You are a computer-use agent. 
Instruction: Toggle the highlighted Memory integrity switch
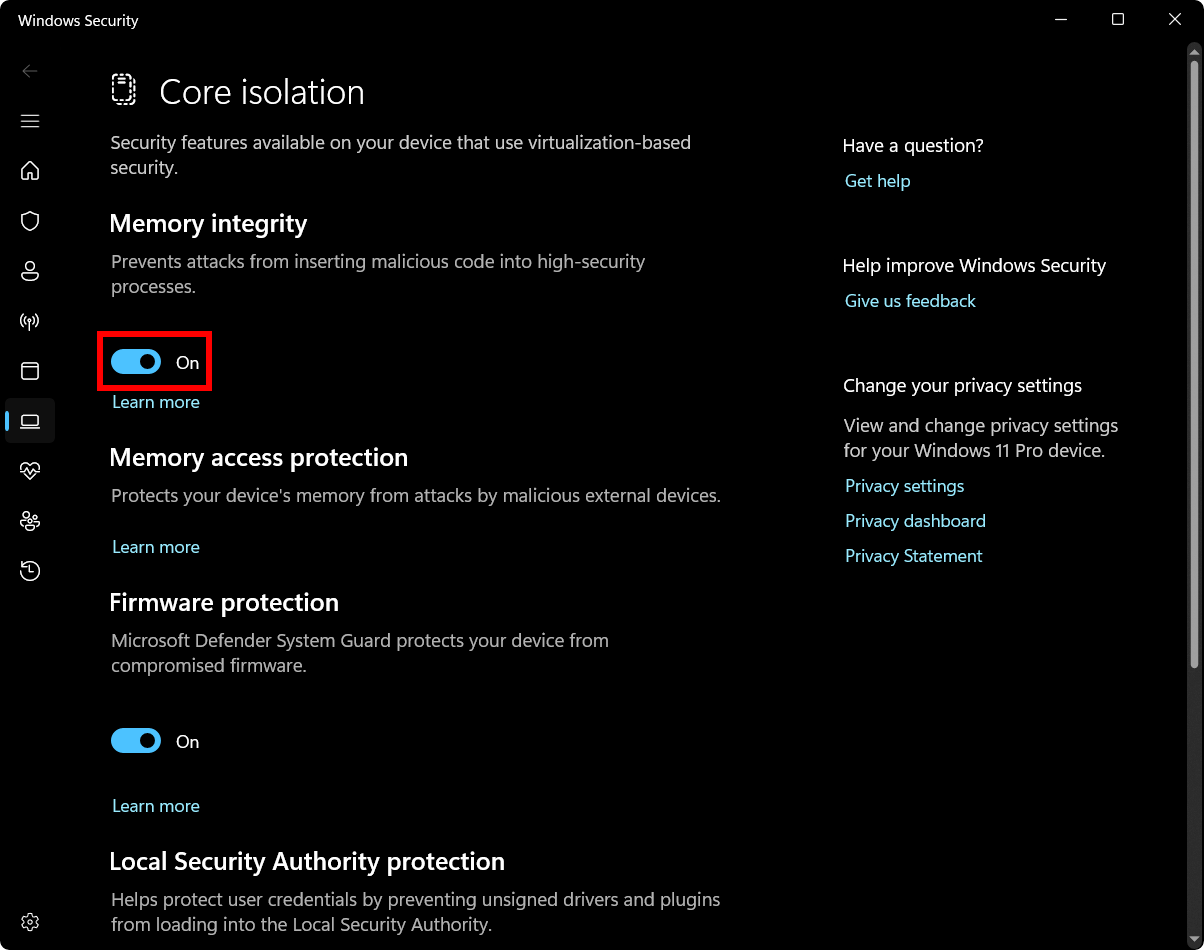point(136,361)
